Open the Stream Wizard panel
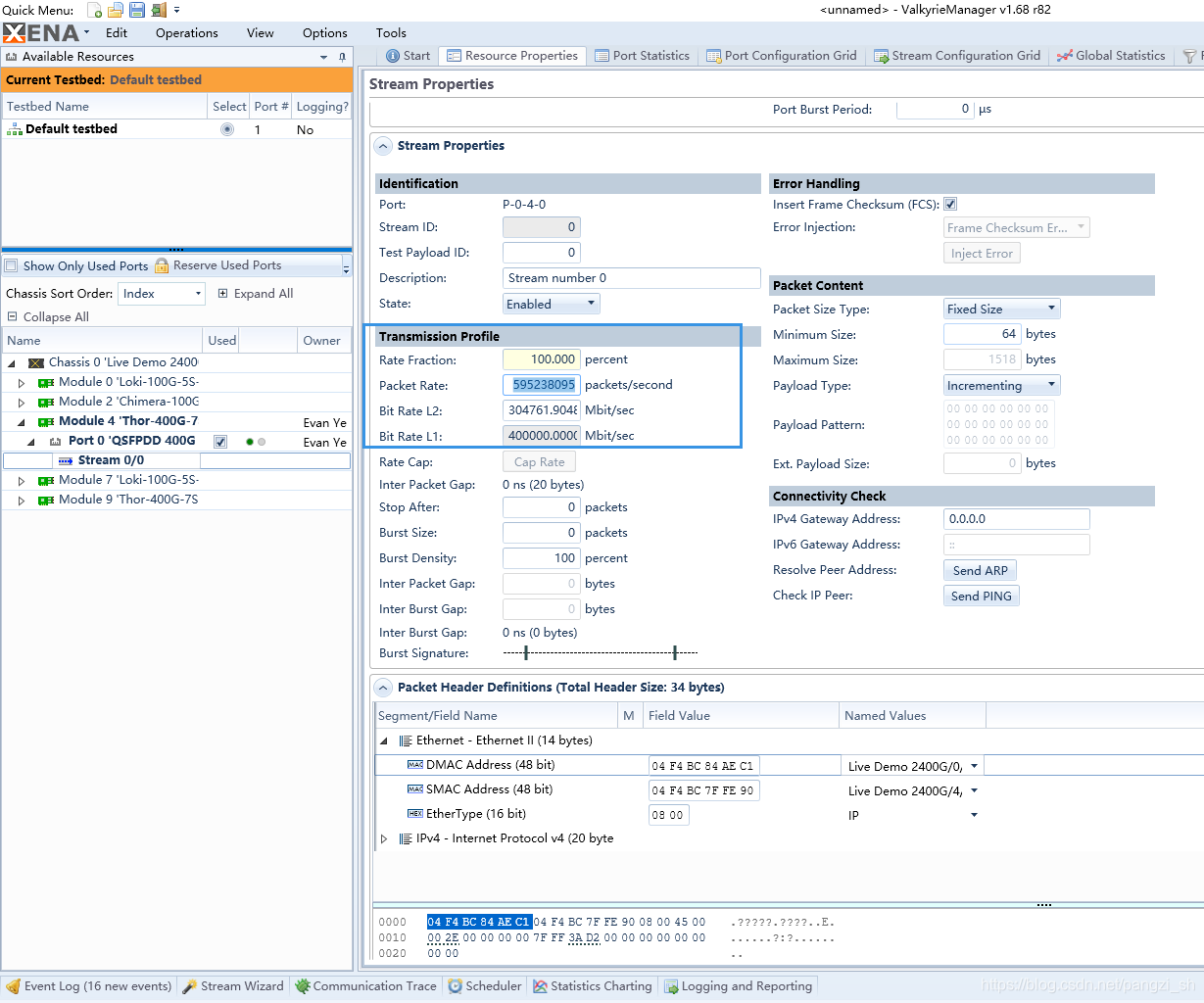The width and height of the screenshot is (1204, 1003). click(233, 986)
